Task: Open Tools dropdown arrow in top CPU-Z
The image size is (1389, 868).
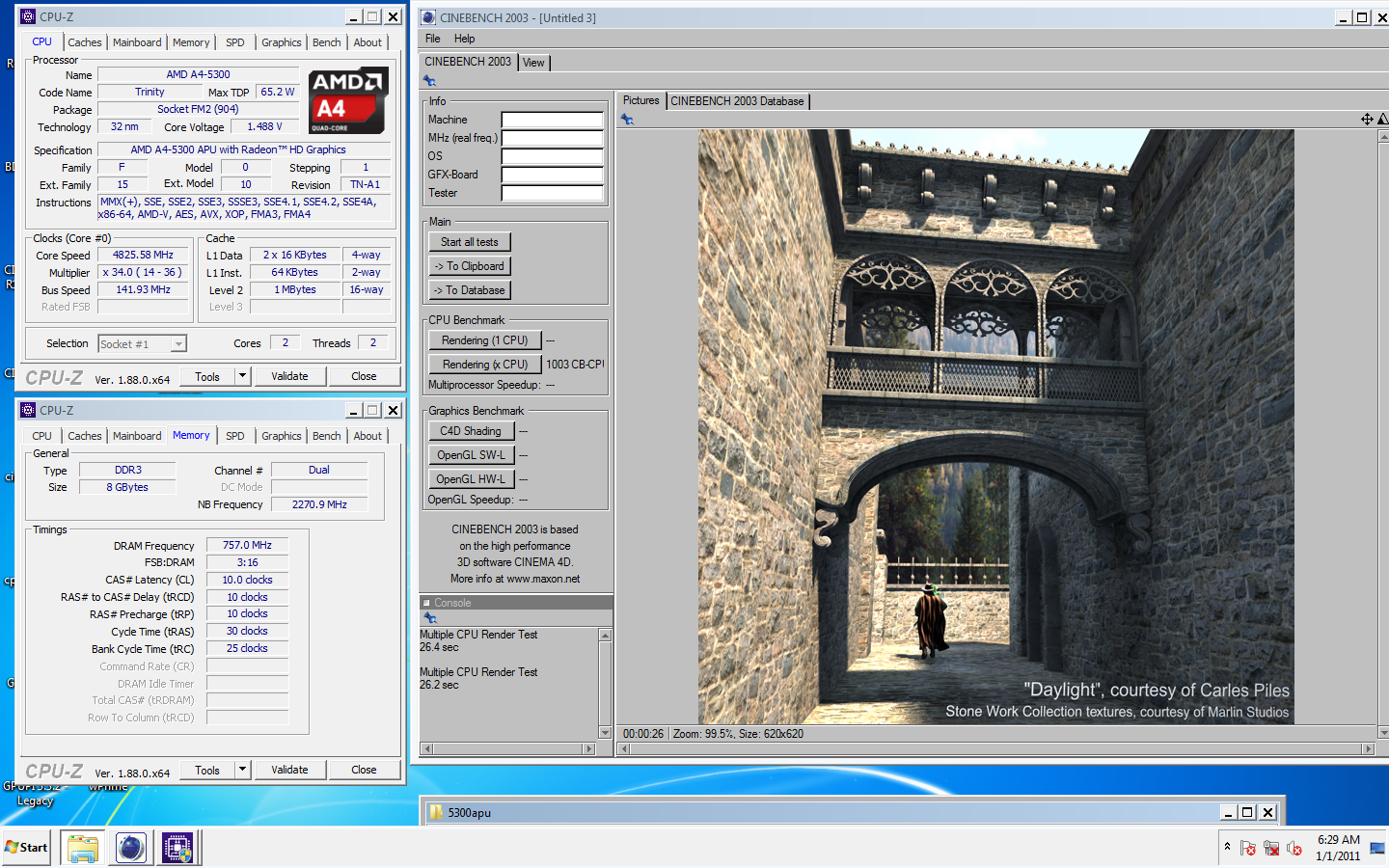Action: (x=243, y=376)
